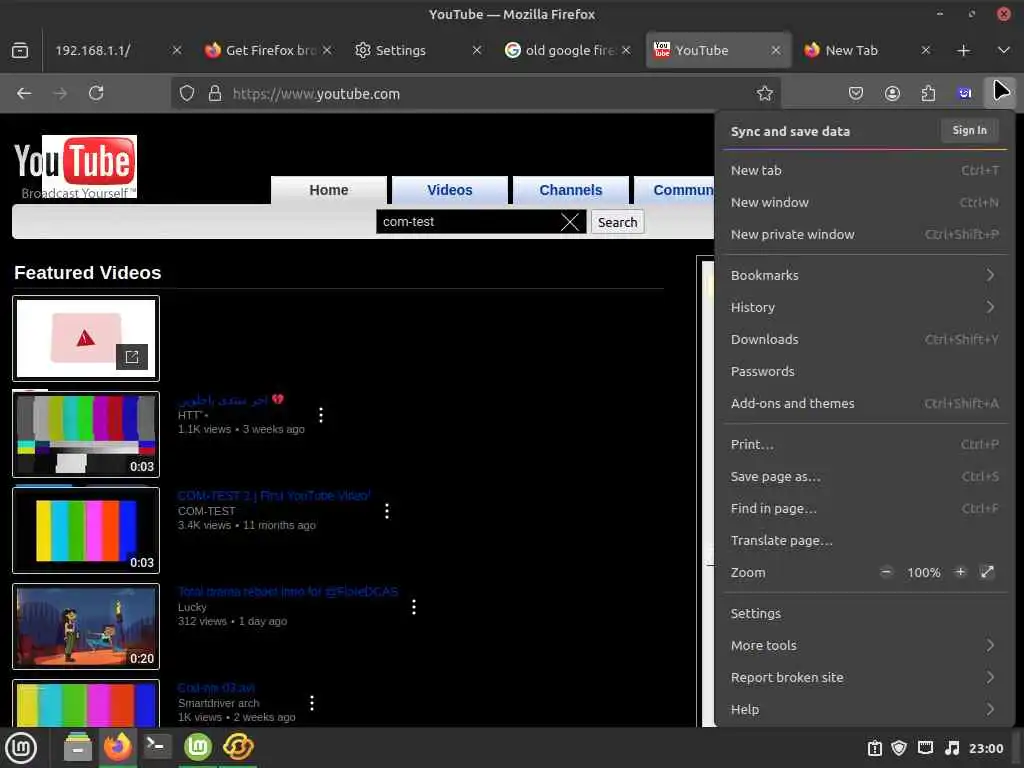Open the Total drama reboot intro link

click(288, 592)
